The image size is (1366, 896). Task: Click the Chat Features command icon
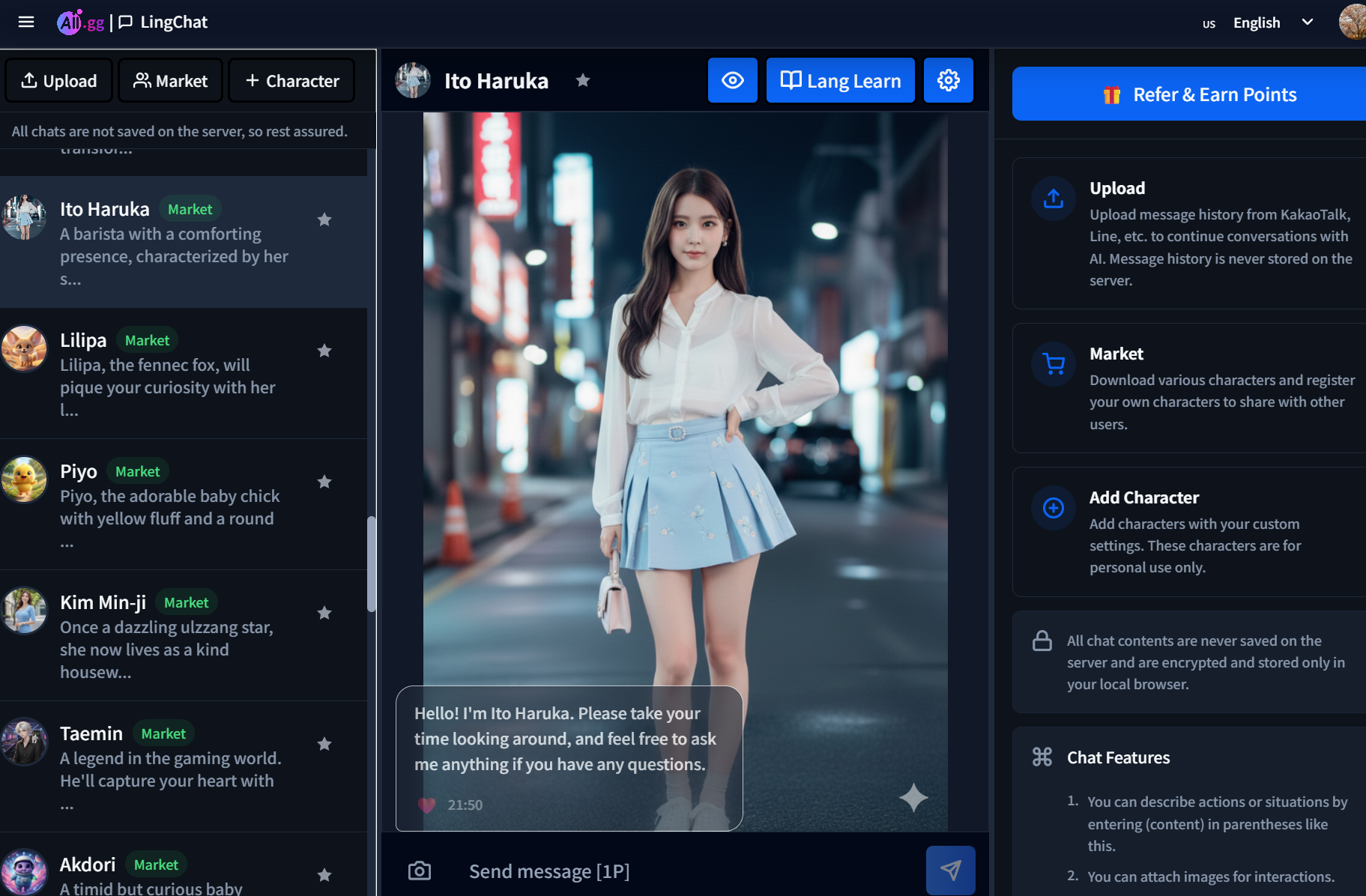coord(1042,757)
